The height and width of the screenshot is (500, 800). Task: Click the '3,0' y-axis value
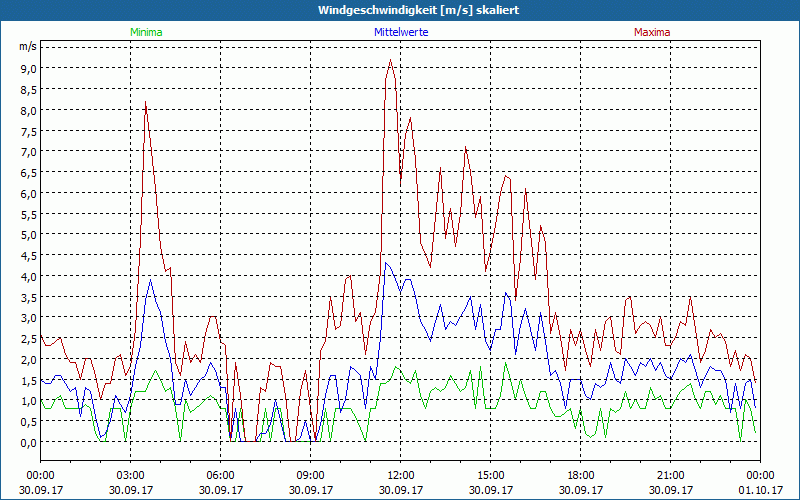(29, 318)
